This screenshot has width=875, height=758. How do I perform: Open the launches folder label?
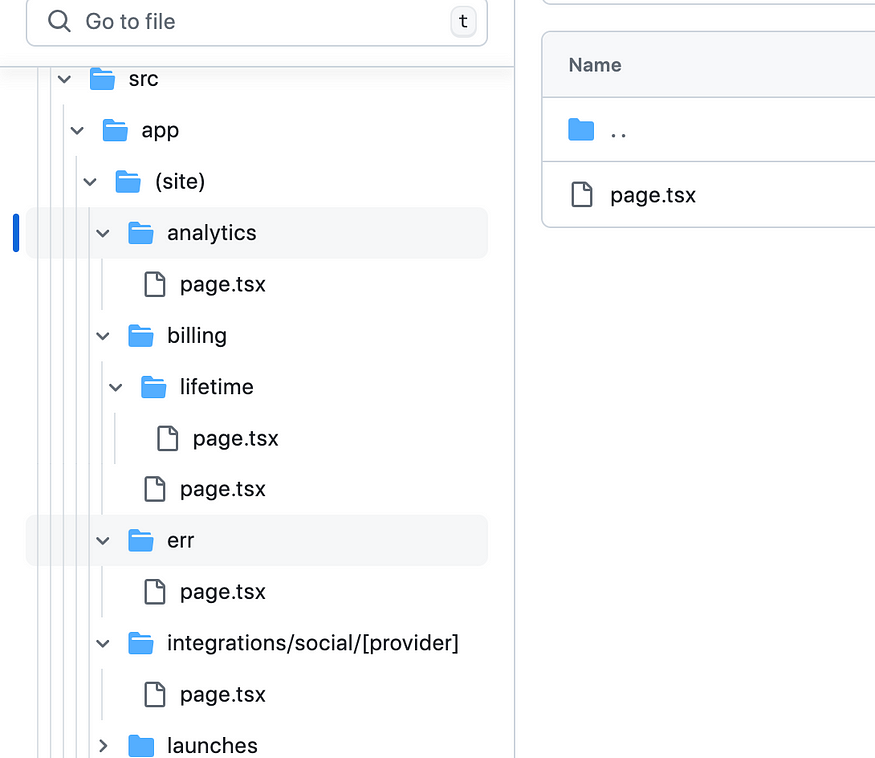tap(212, 746)
